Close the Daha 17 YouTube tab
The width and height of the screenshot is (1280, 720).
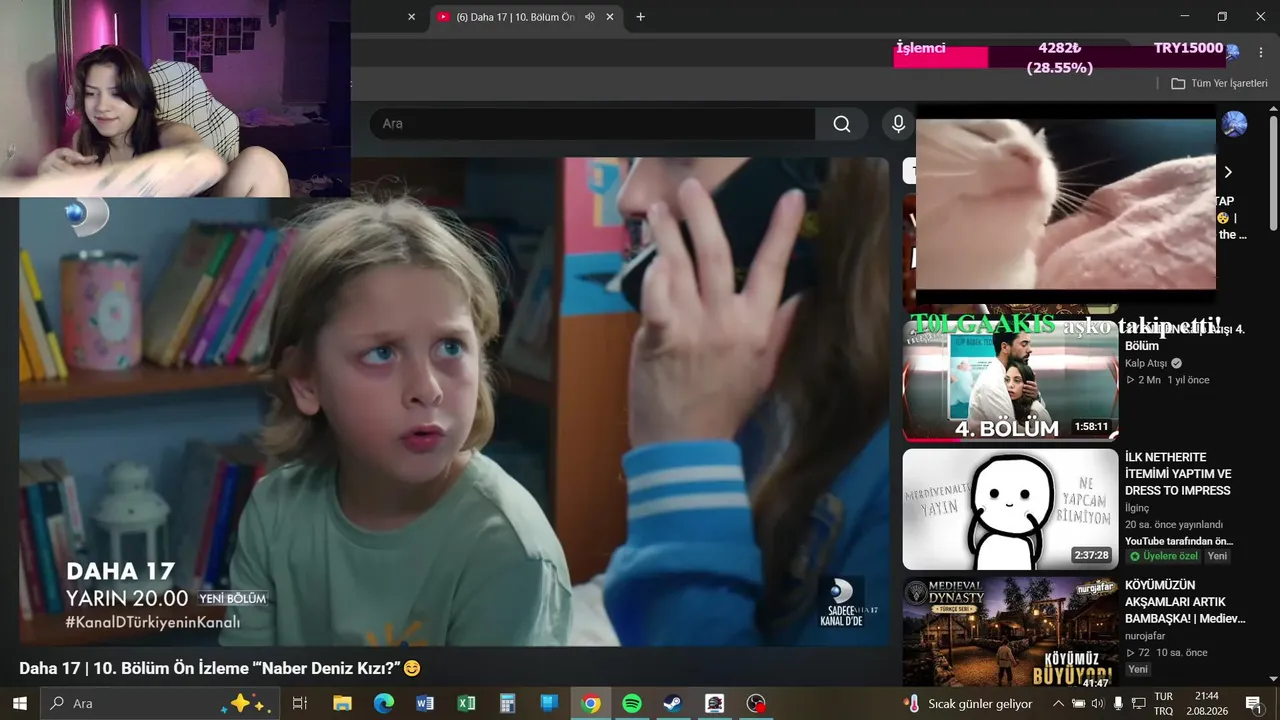610,17
